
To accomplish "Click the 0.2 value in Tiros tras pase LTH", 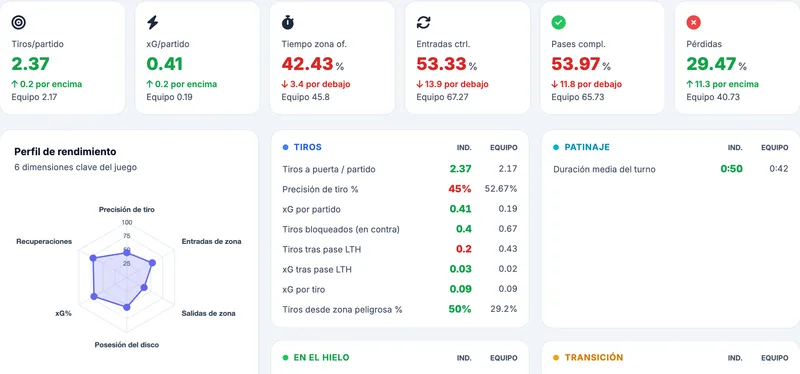I will tap(464, 249).
